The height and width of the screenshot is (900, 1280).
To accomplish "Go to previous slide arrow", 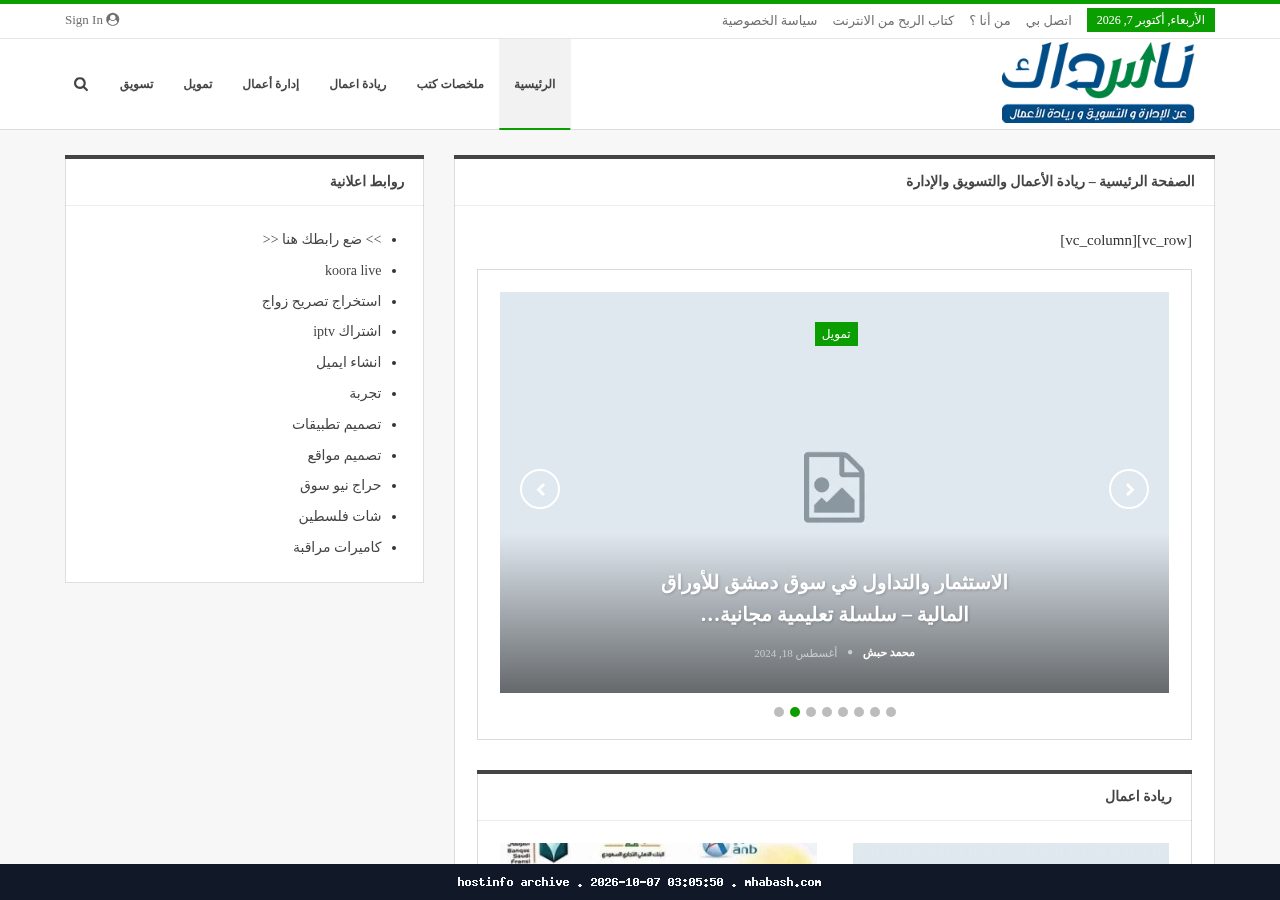I will (540, 489).
